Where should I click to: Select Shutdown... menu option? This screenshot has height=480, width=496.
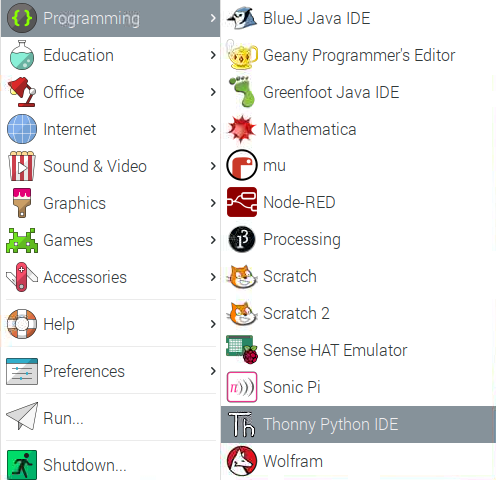(110, 465)
